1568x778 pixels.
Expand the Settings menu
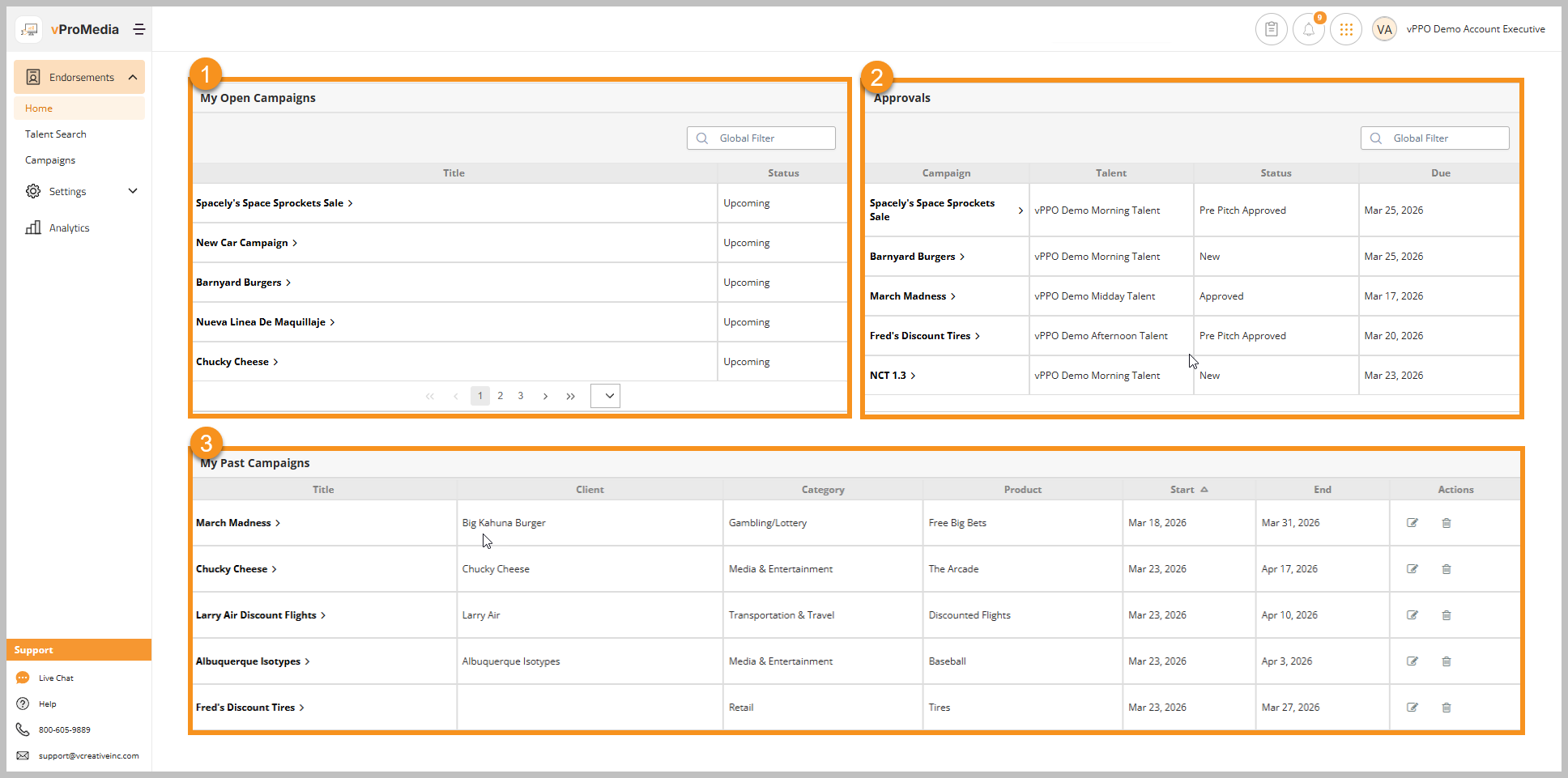tap(133, 191)
